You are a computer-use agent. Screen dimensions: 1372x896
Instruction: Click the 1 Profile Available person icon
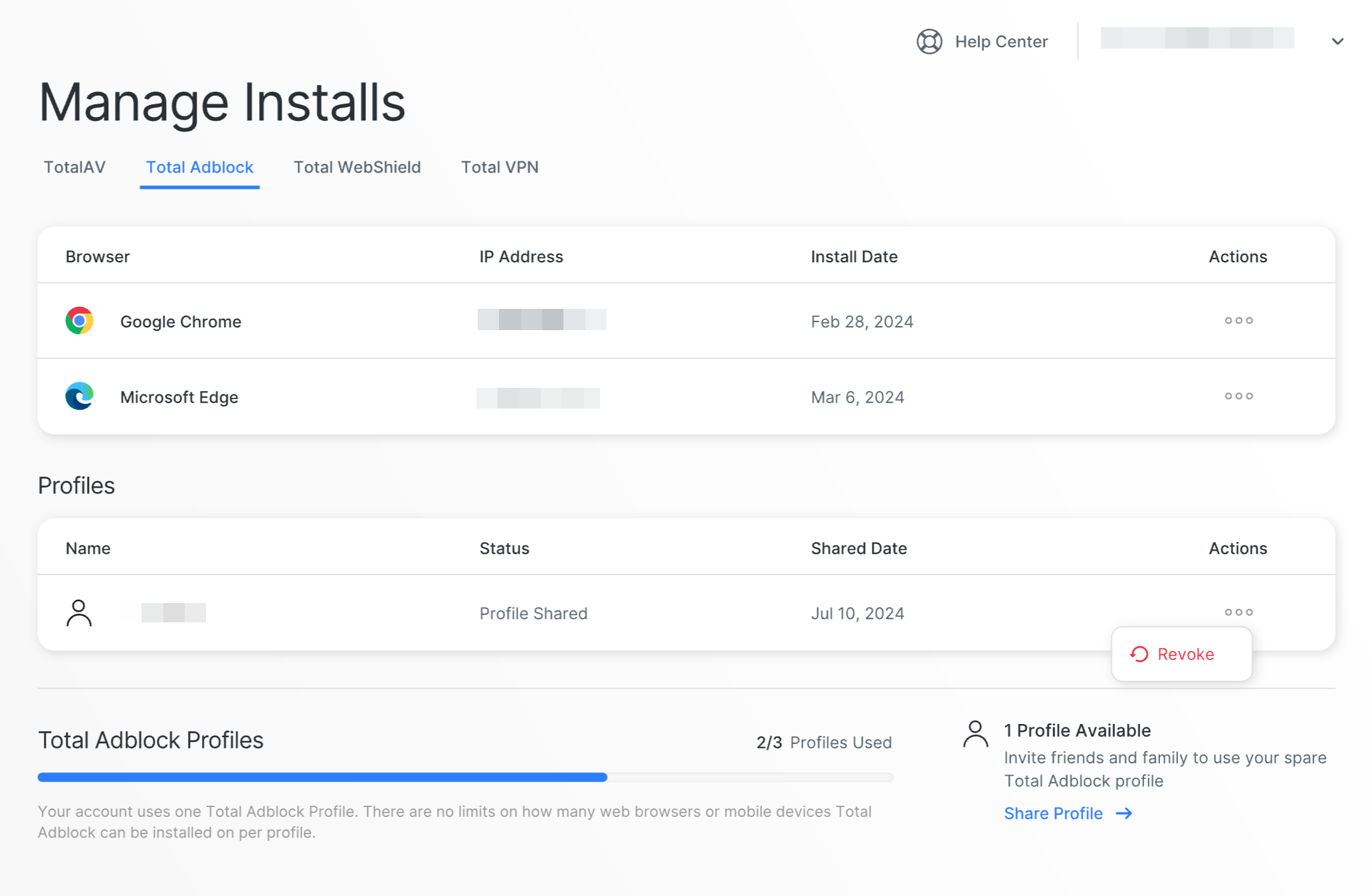(975, 734)
